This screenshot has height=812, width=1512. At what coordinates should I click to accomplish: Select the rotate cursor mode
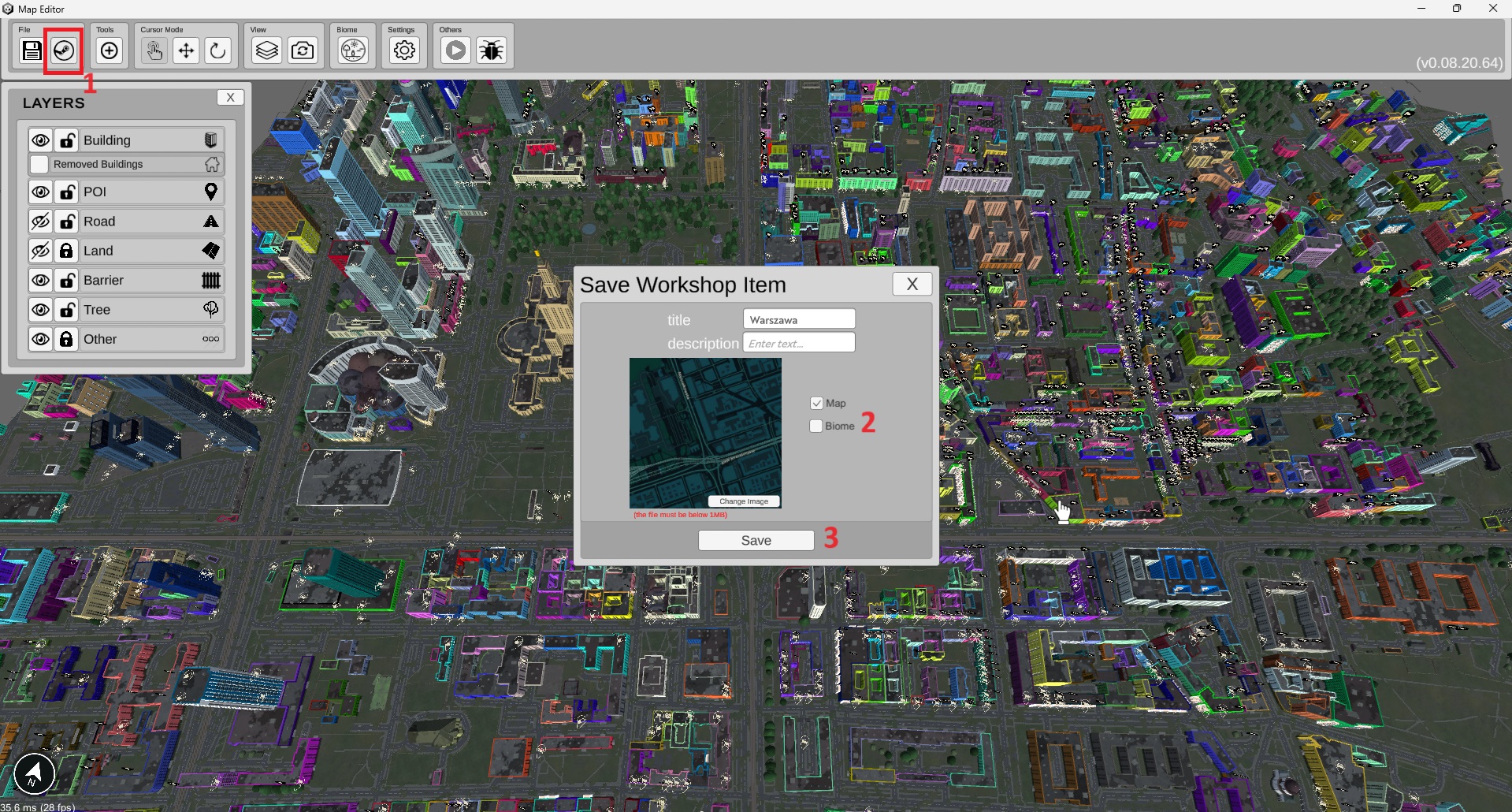tap(217, 51)
